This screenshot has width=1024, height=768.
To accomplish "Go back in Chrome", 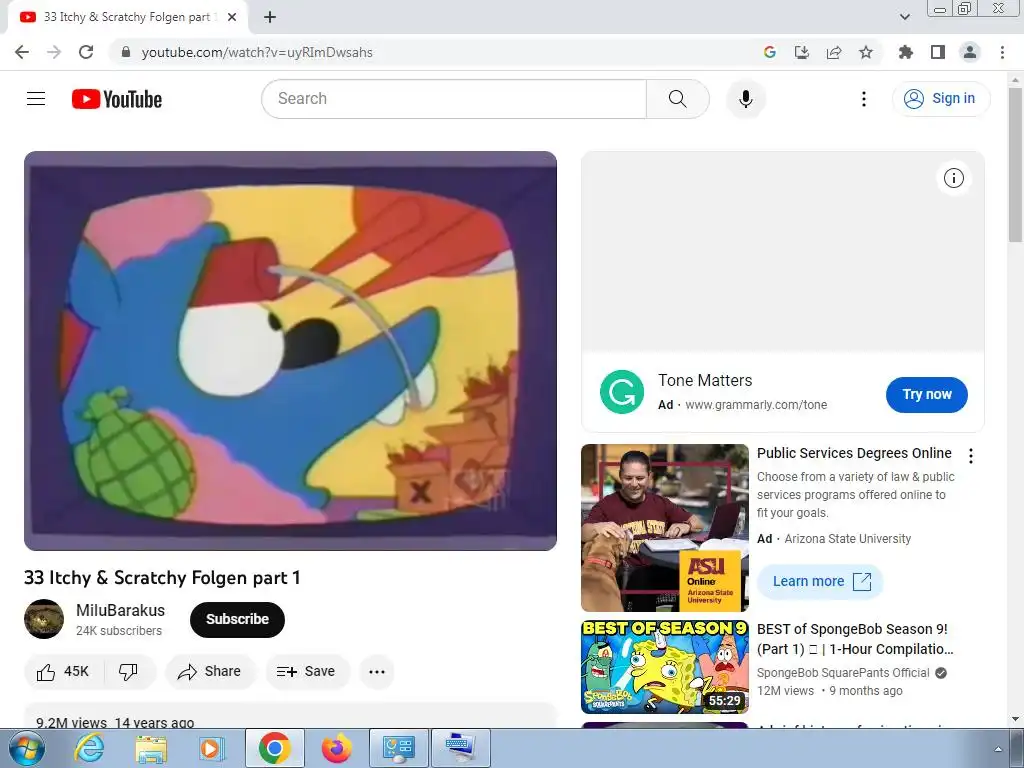I will coord(22,52).
